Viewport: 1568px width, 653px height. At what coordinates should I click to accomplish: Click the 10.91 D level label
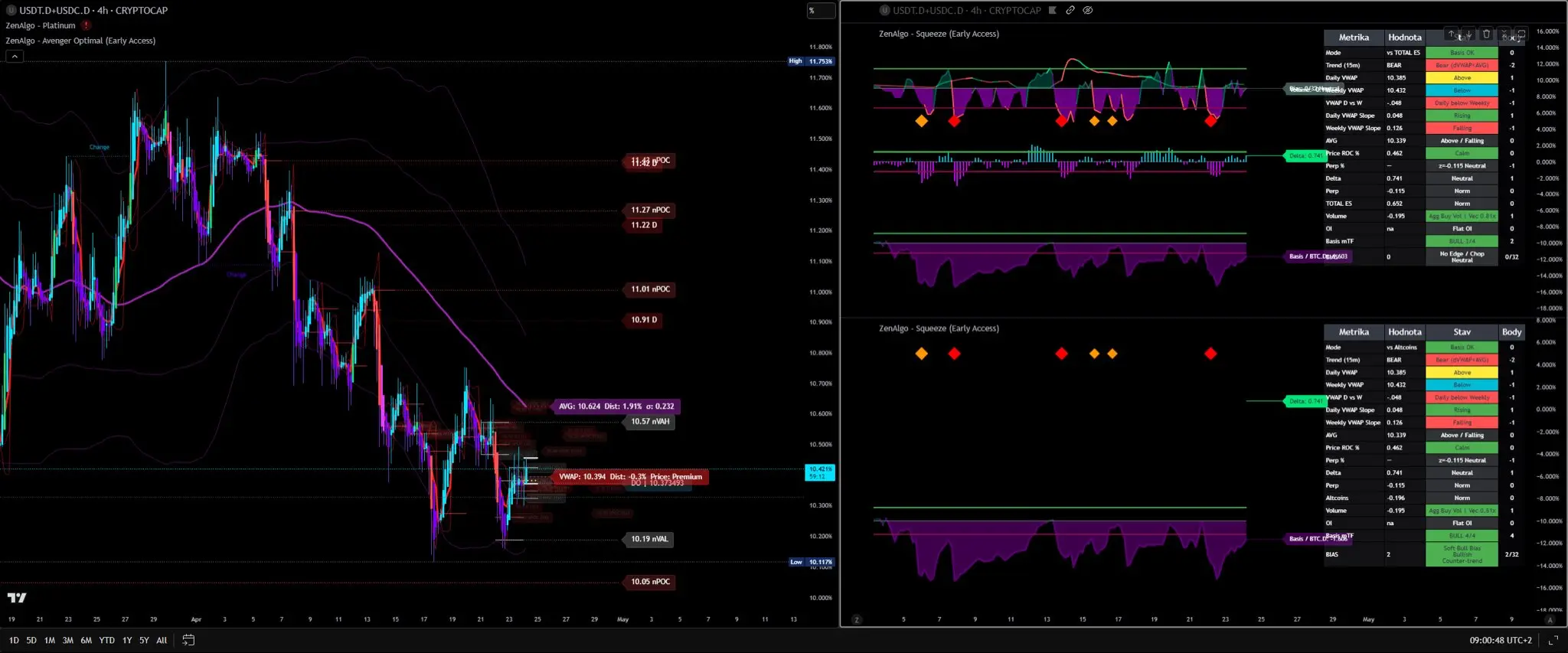click(x=644, y=320)
